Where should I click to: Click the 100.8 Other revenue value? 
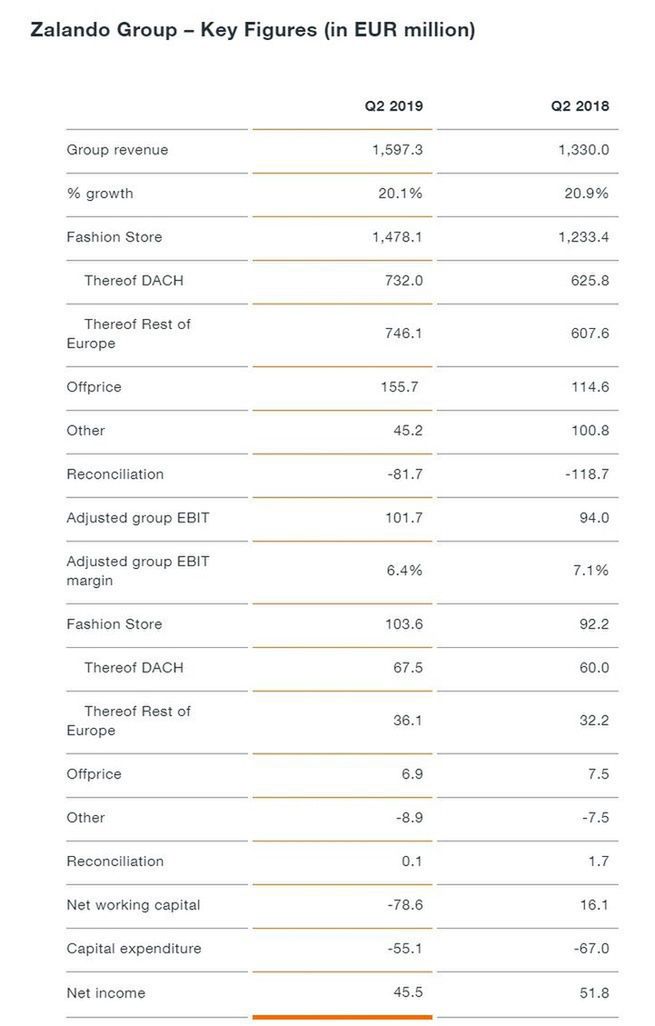click(590, 431)
